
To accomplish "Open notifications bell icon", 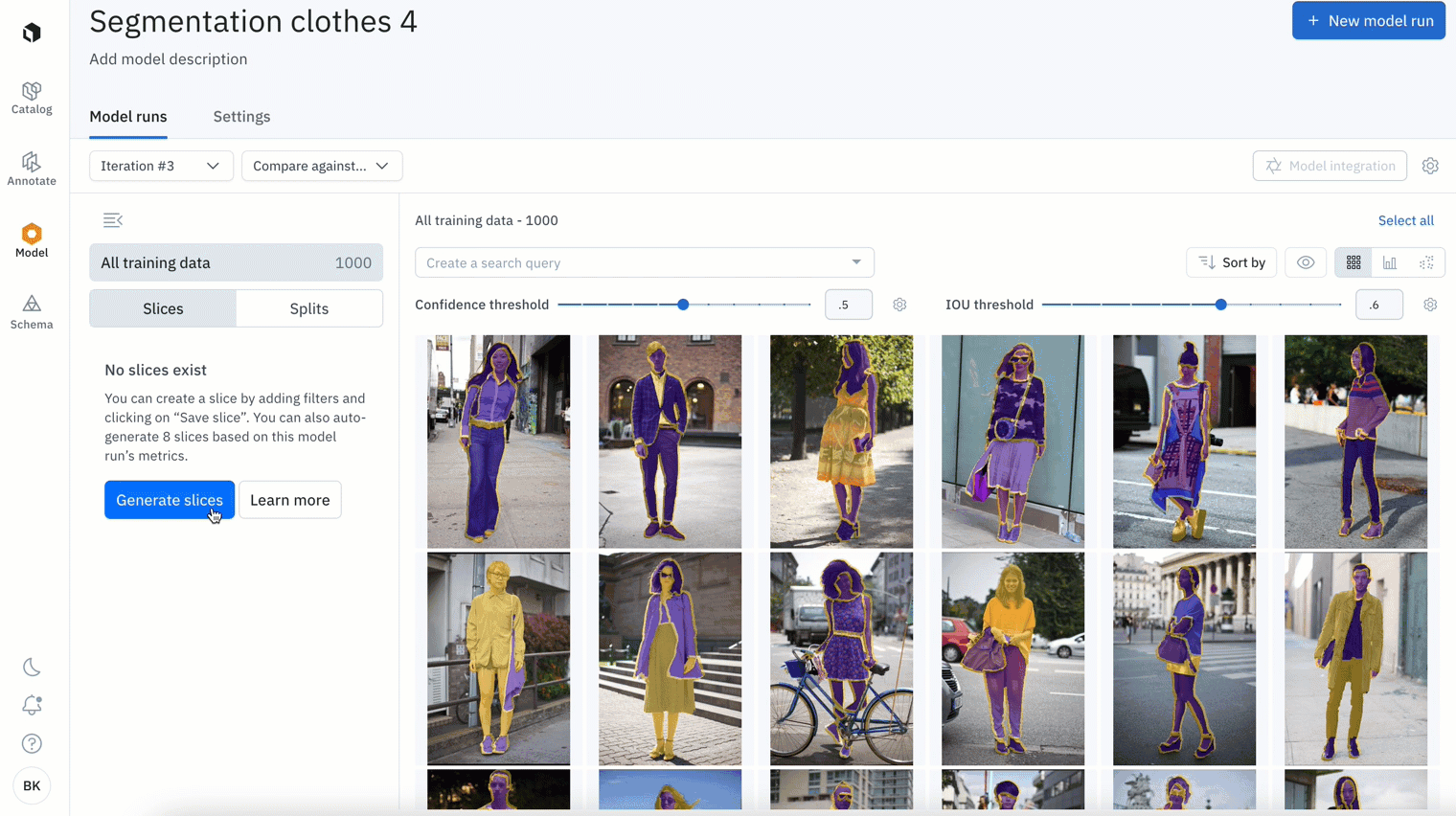I will click(x=32, y=706).
